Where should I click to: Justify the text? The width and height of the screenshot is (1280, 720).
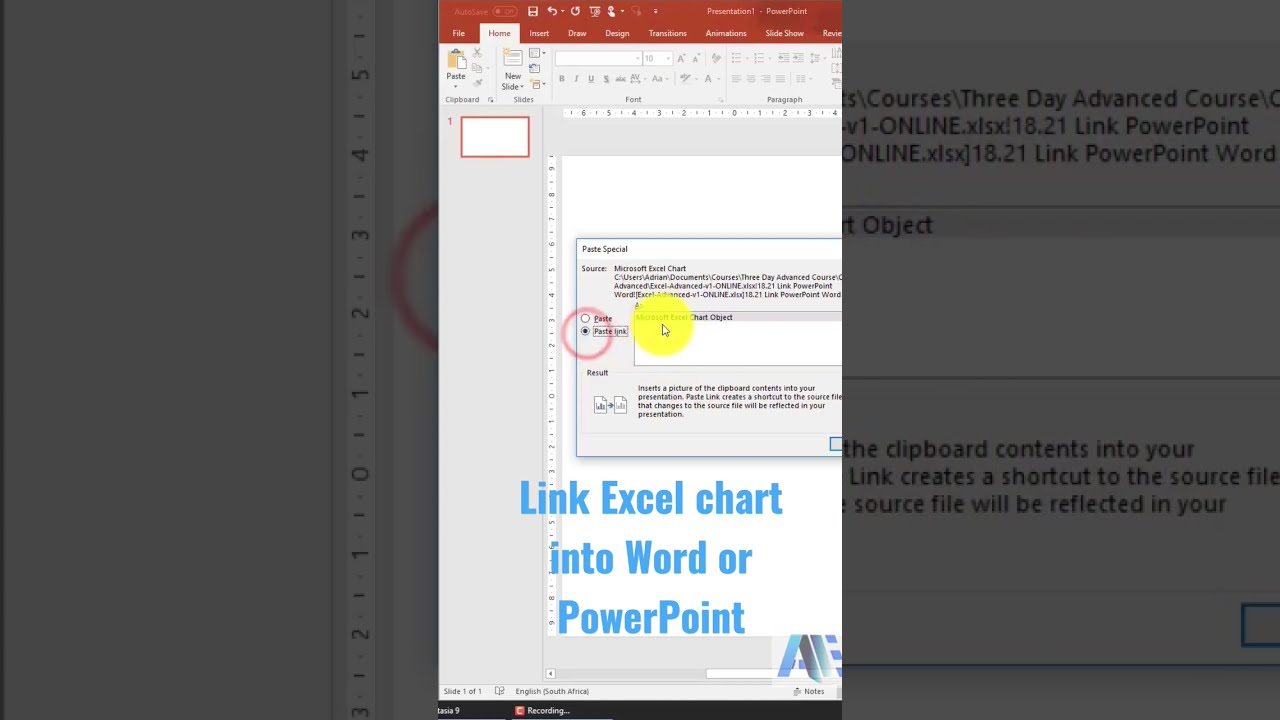pos(780,79)
